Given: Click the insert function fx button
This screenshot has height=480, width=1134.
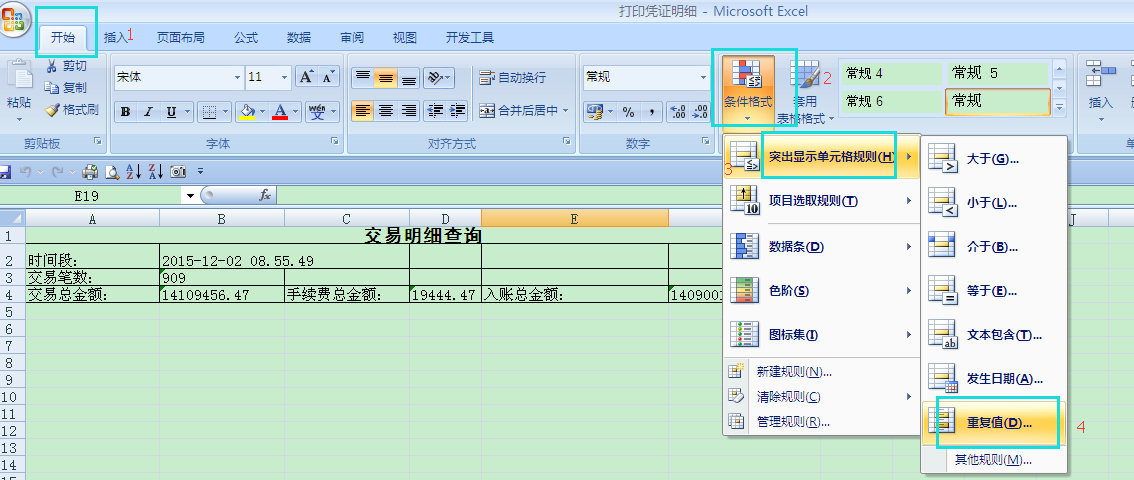Looking at the screenshot, I should (265, 195).
